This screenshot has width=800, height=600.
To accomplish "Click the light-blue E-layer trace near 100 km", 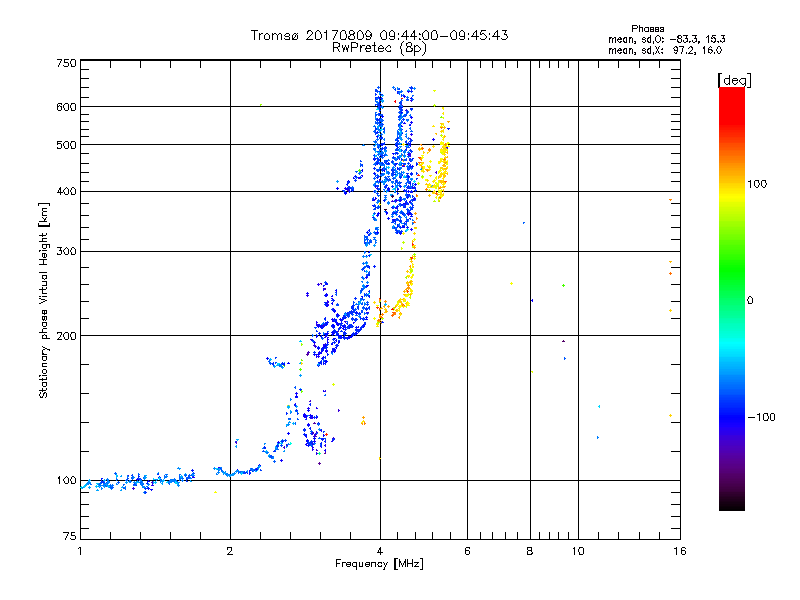I will tap(138, 482).
